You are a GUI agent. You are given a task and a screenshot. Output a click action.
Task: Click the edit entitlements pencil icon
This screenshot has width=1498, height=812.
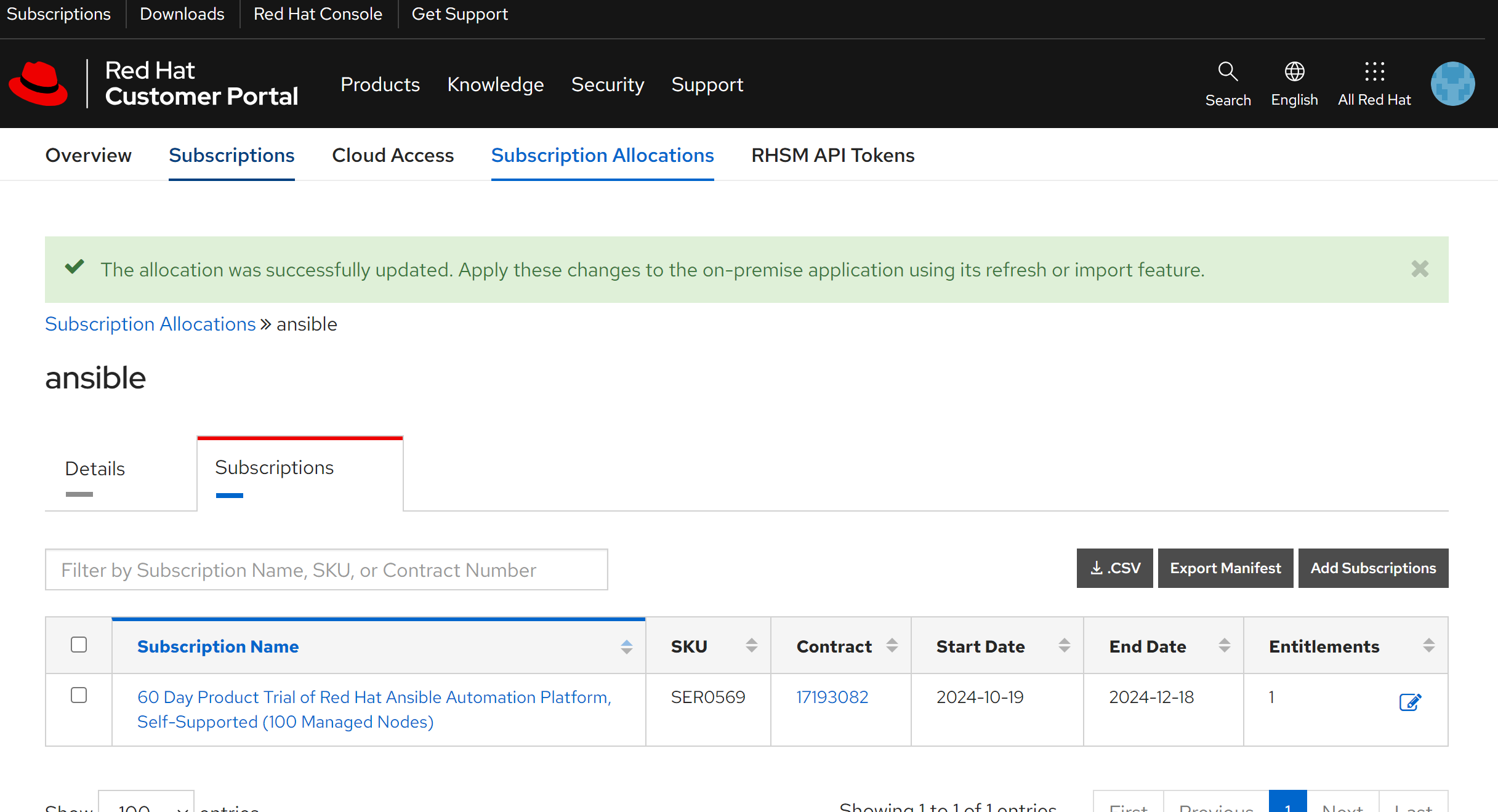point(1409,702)
